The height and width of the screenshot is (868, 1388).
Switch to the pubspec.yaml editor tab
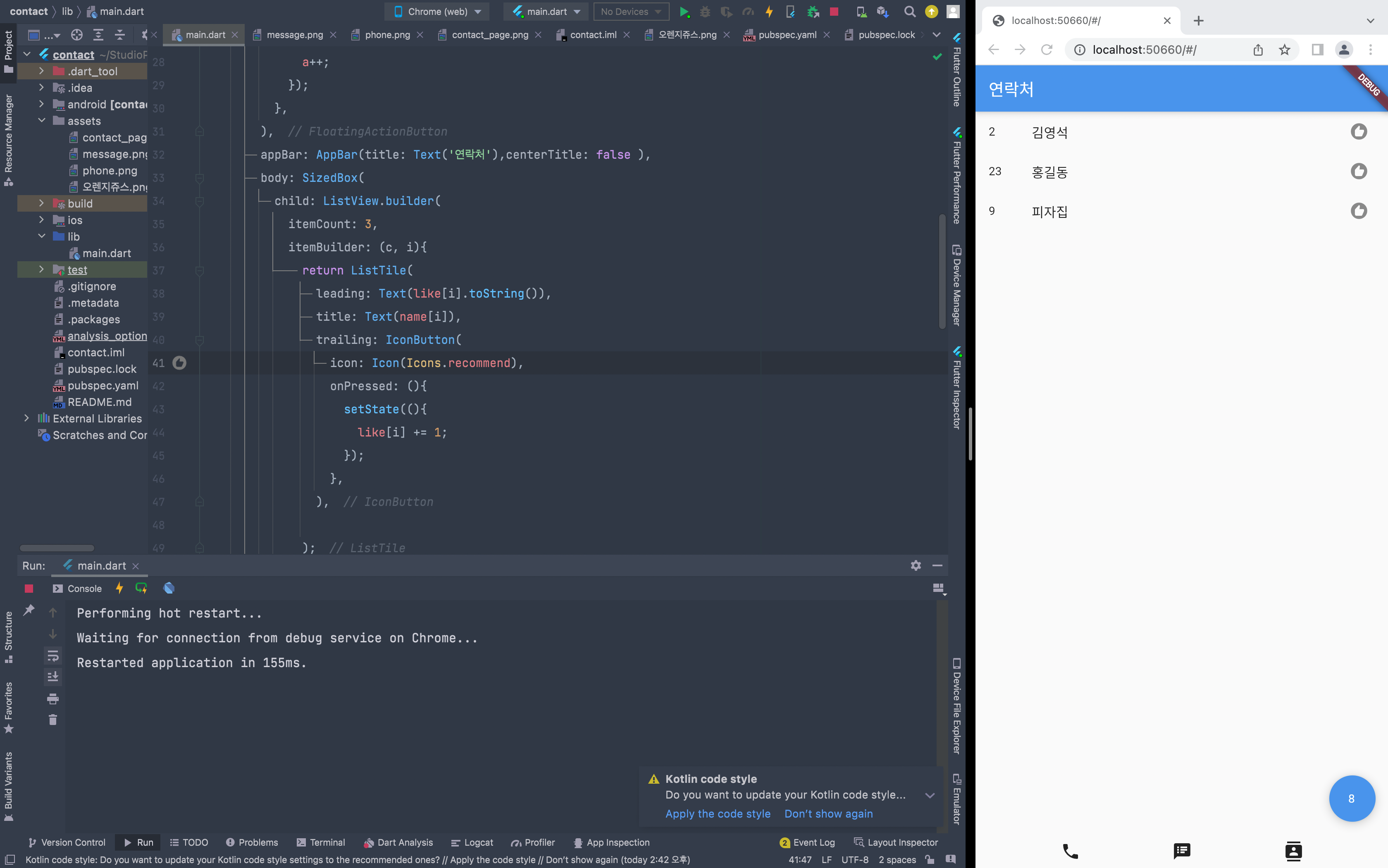point(787,35)
